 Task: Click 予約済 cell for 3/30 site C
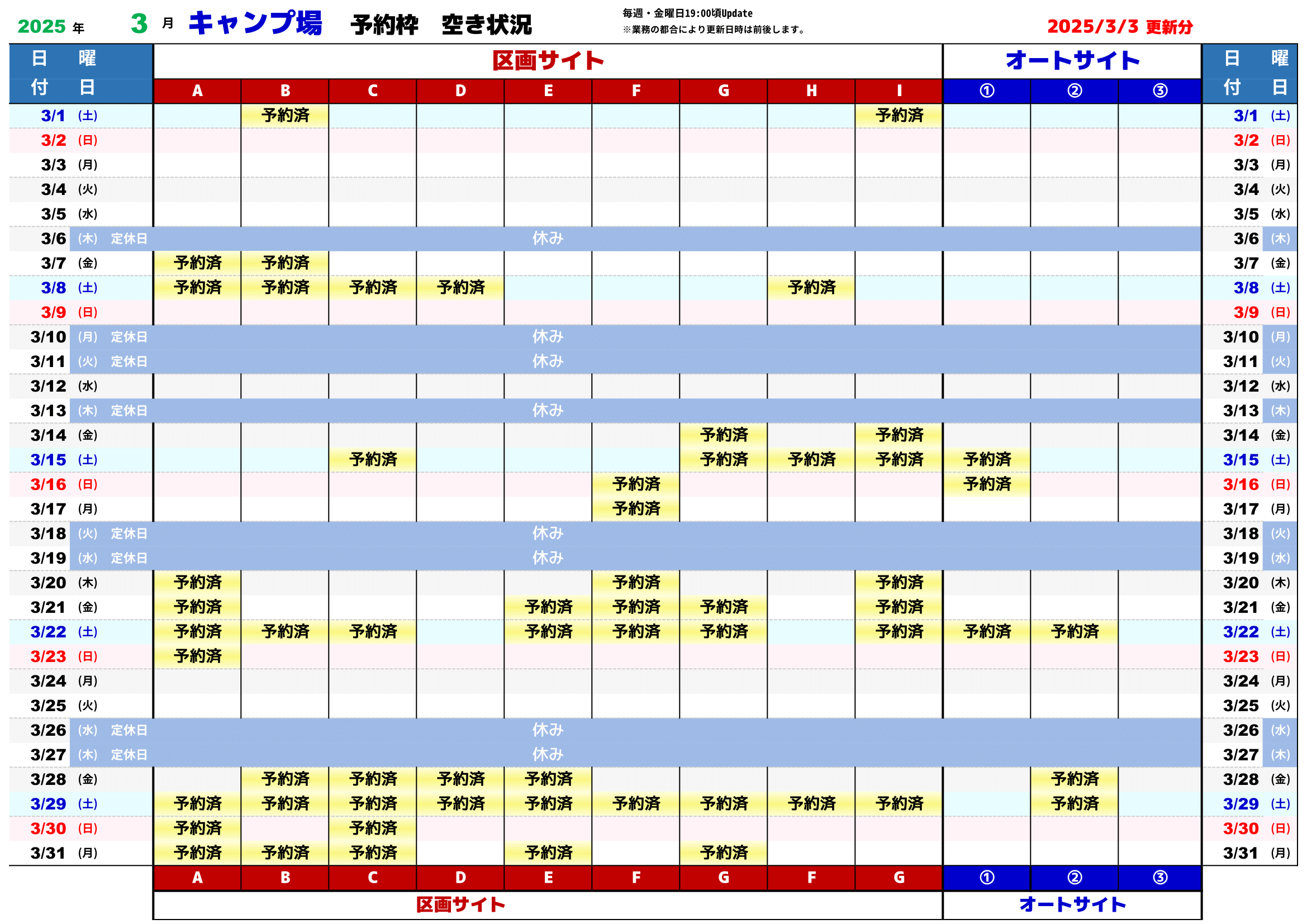point(373,828)
